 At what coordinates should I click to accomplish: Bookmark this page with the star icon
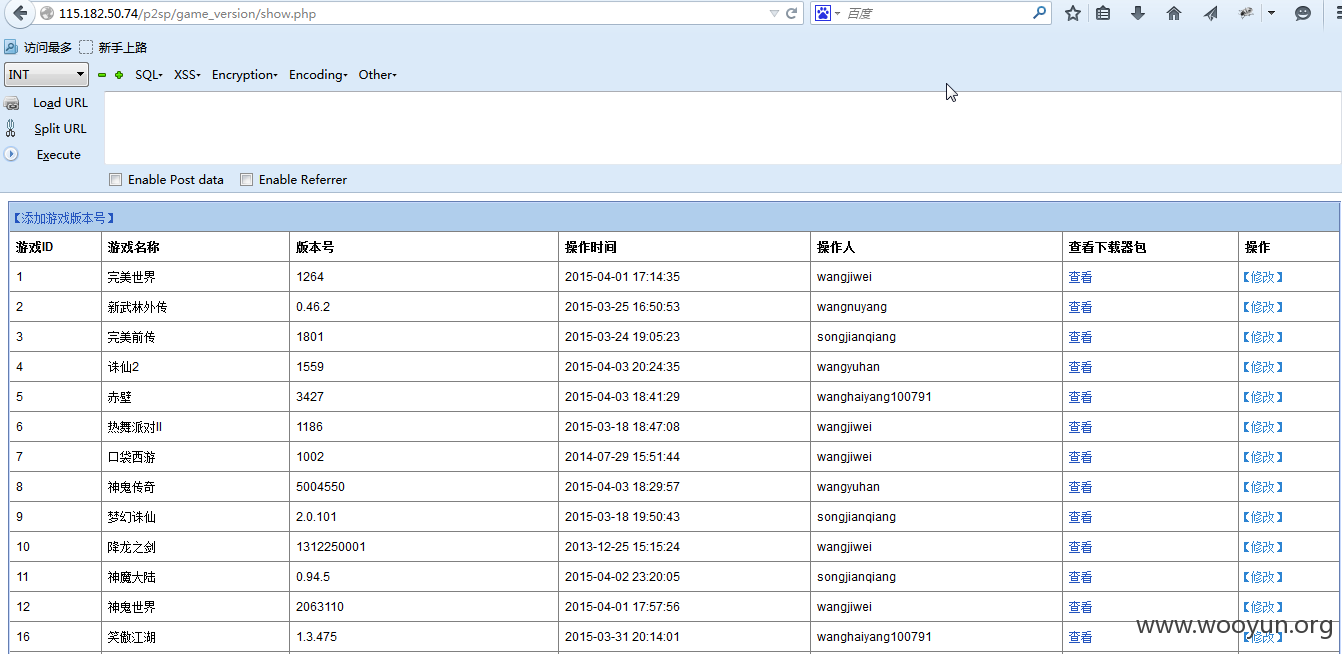pos(1073,13)
